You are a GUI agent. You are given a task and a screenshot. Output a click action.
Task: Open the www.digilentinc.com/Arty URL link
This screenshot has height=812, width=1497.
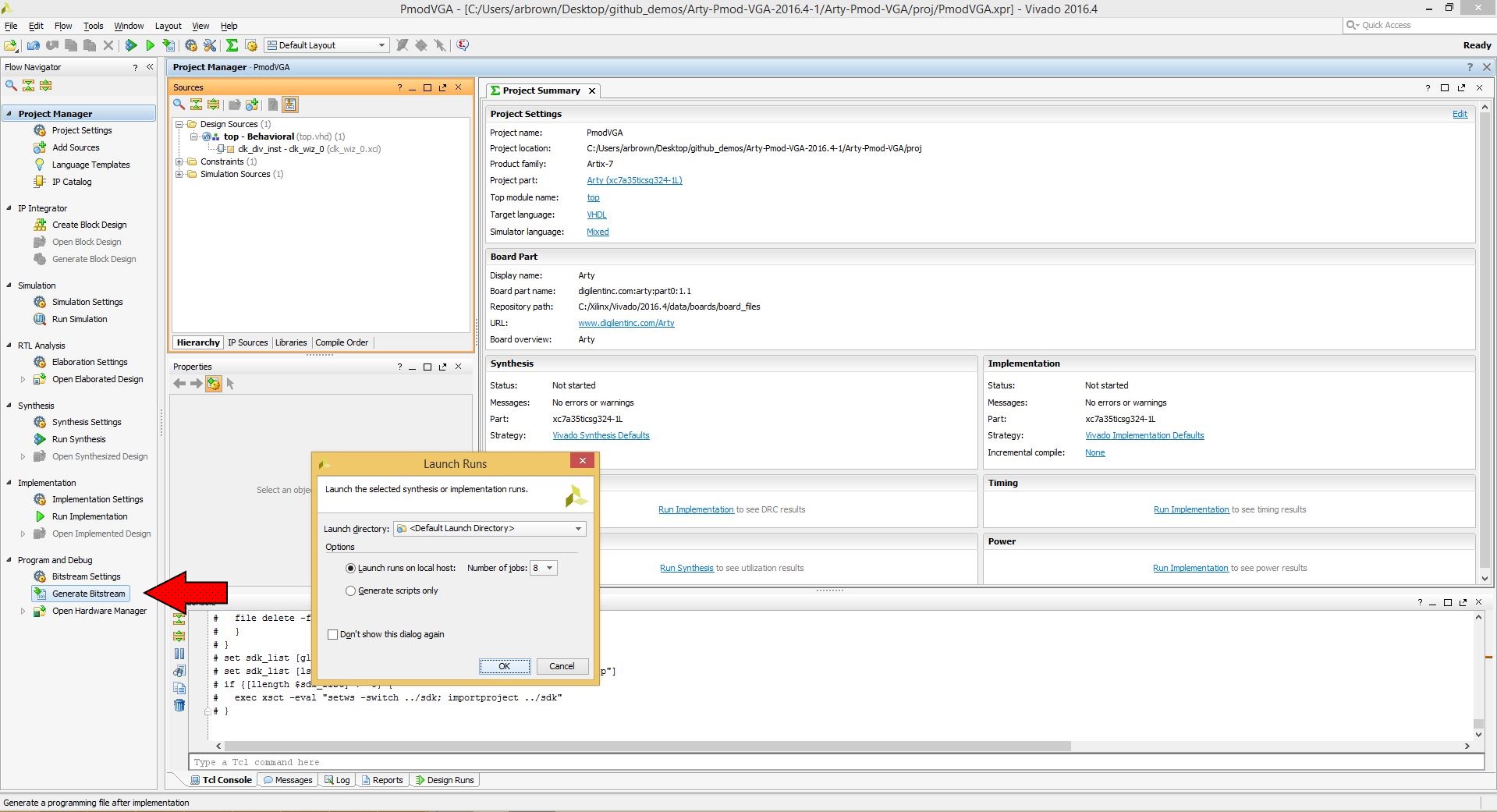pos(626,323)
